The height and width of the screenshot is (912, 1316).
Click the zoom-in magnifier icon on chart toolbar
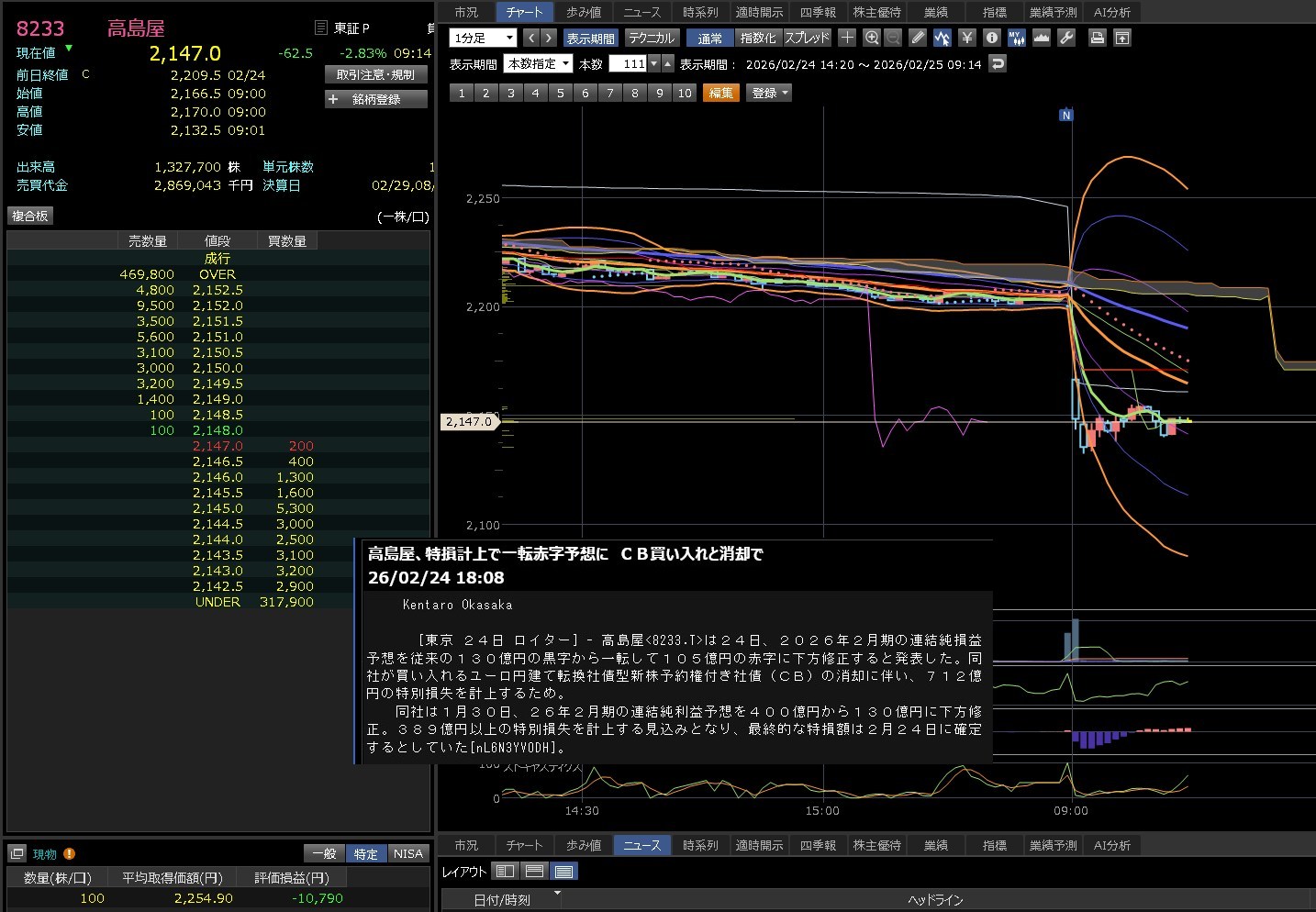[872, 38]
